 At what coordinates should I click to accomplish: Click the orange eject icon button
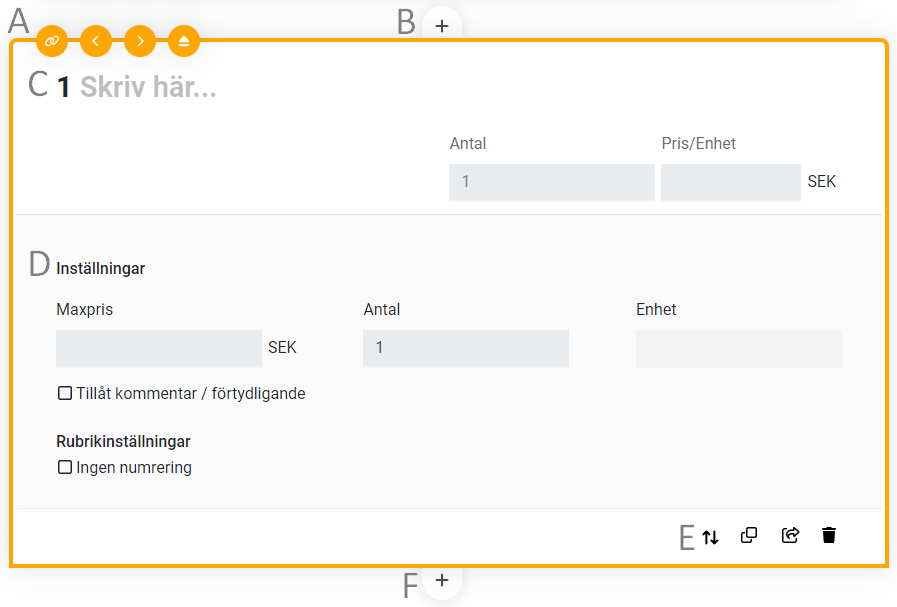coord(184,41)
